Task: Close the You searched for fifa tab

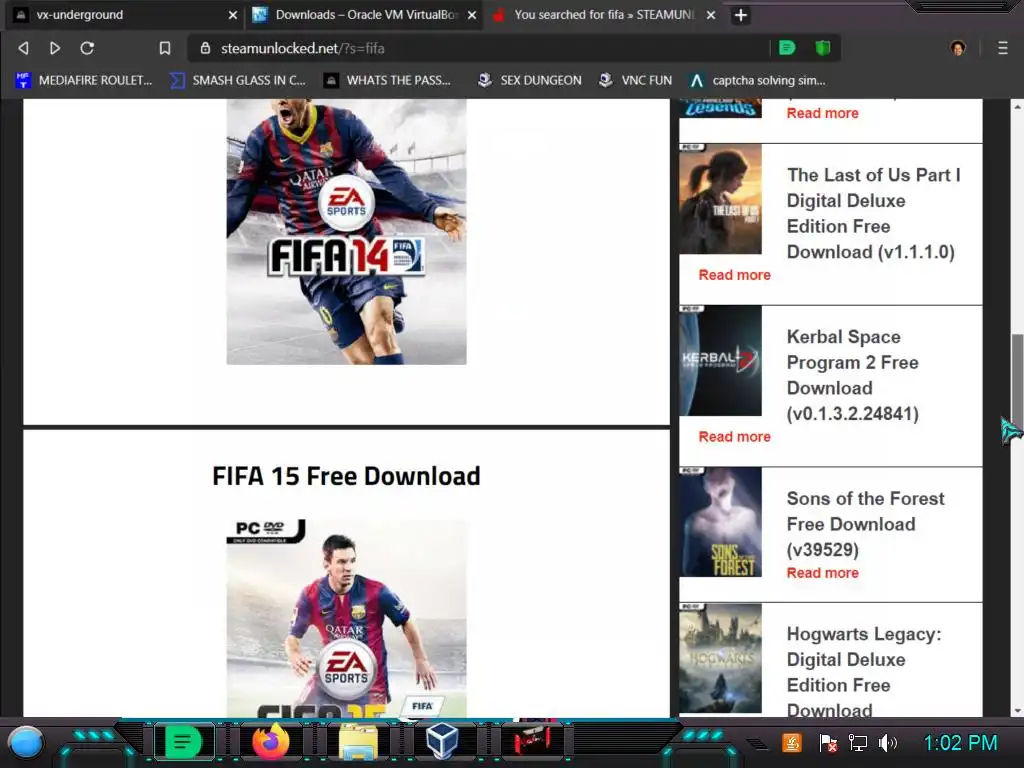Action: pyautogui.click(x=711, y=15)
